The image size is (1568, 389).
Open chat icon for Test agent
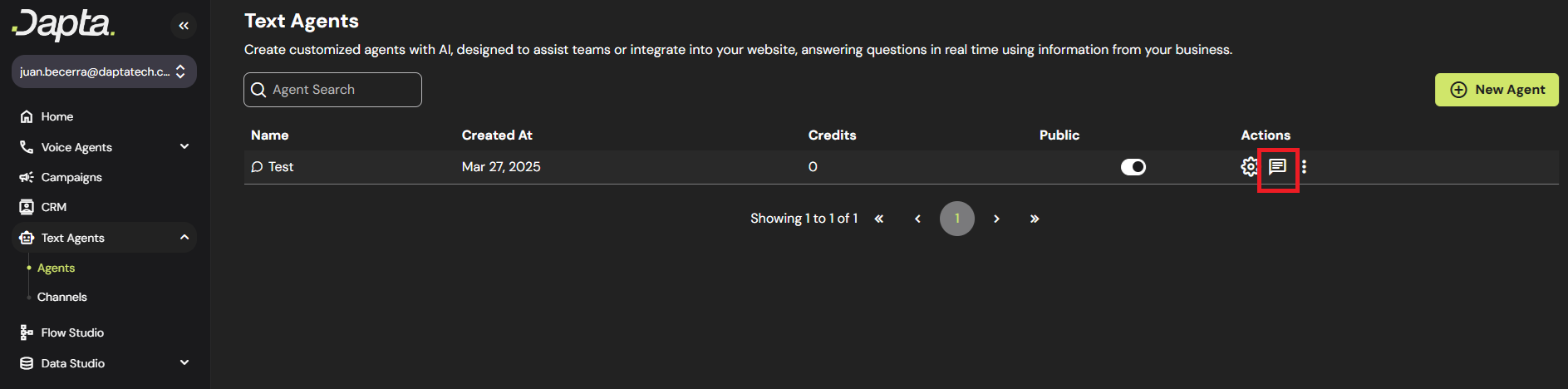coord(1277,167)
